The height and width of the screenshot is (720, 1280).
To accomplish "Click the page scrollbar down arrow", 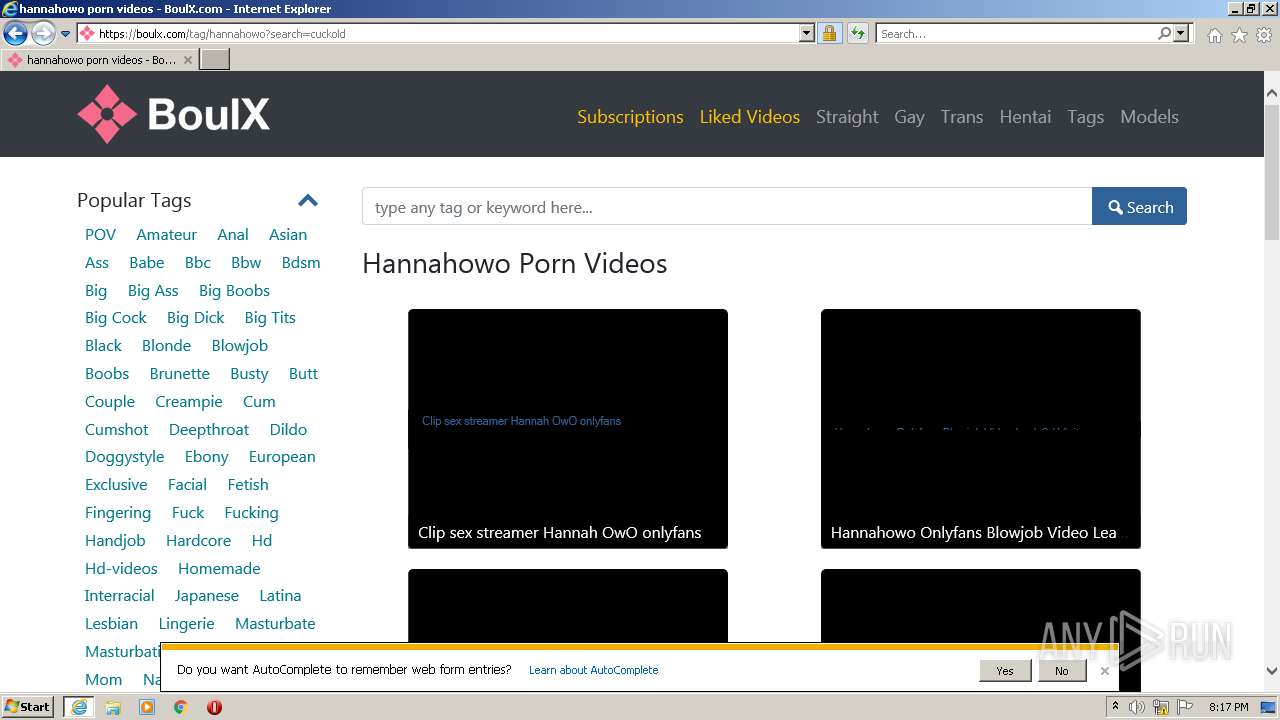I will click(x=1271, y=672).
